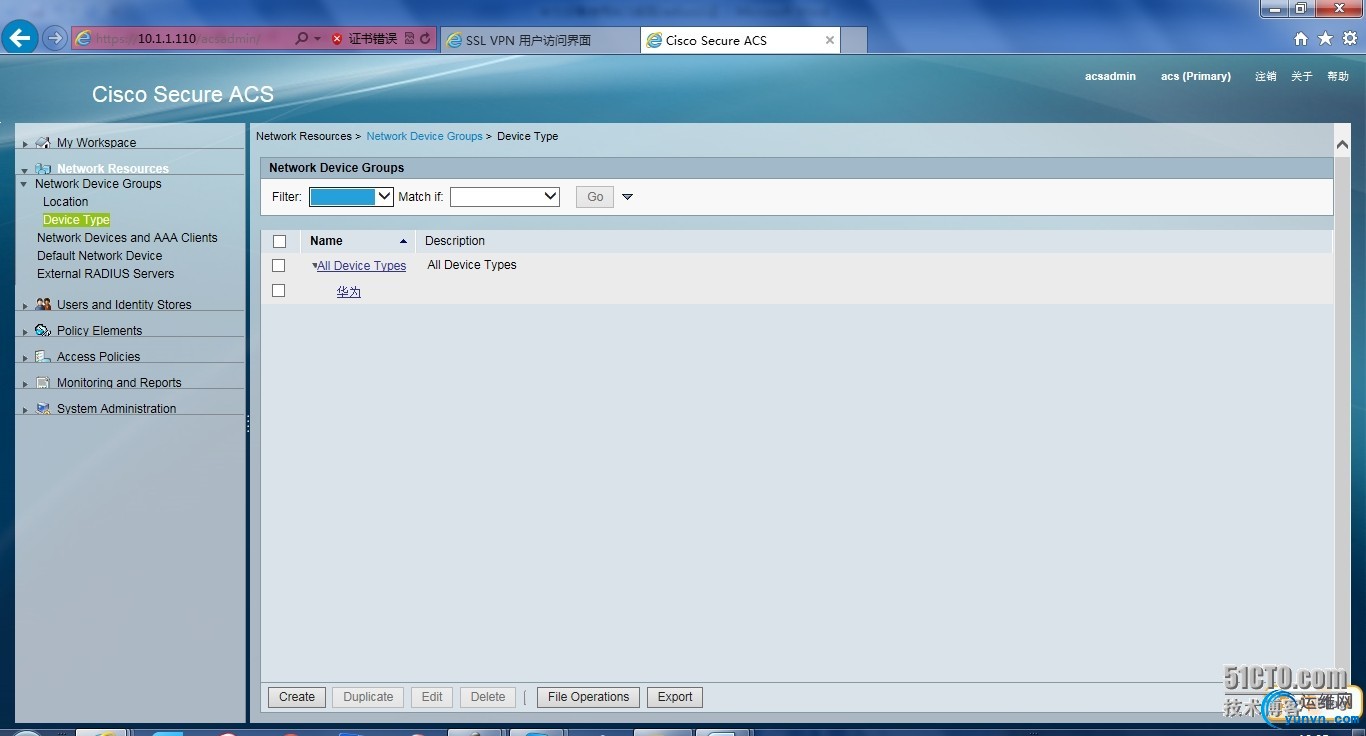The image size is (1366, 736).
Task: Click the Go filter button
Action: (x=595, y=197)
